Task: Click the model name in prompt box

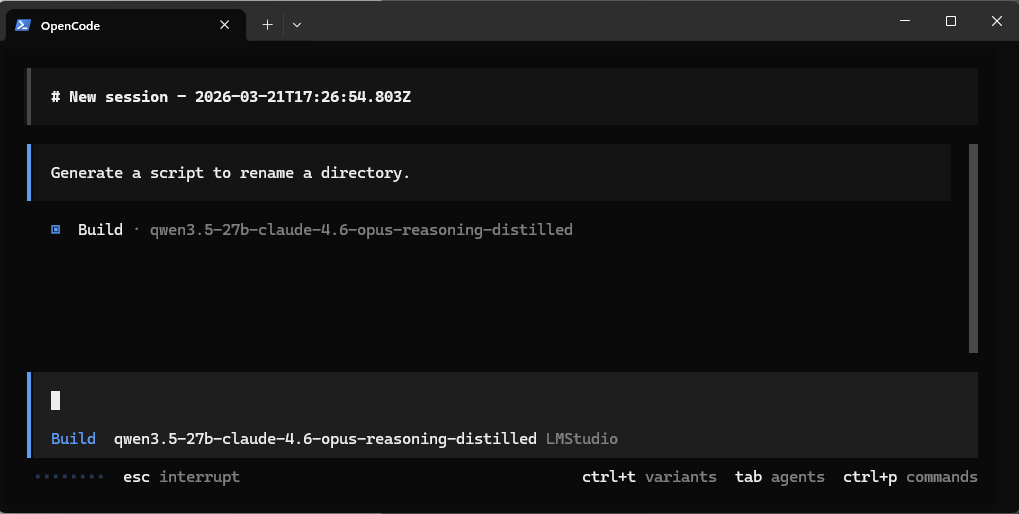Action: (x=325, y=438)
